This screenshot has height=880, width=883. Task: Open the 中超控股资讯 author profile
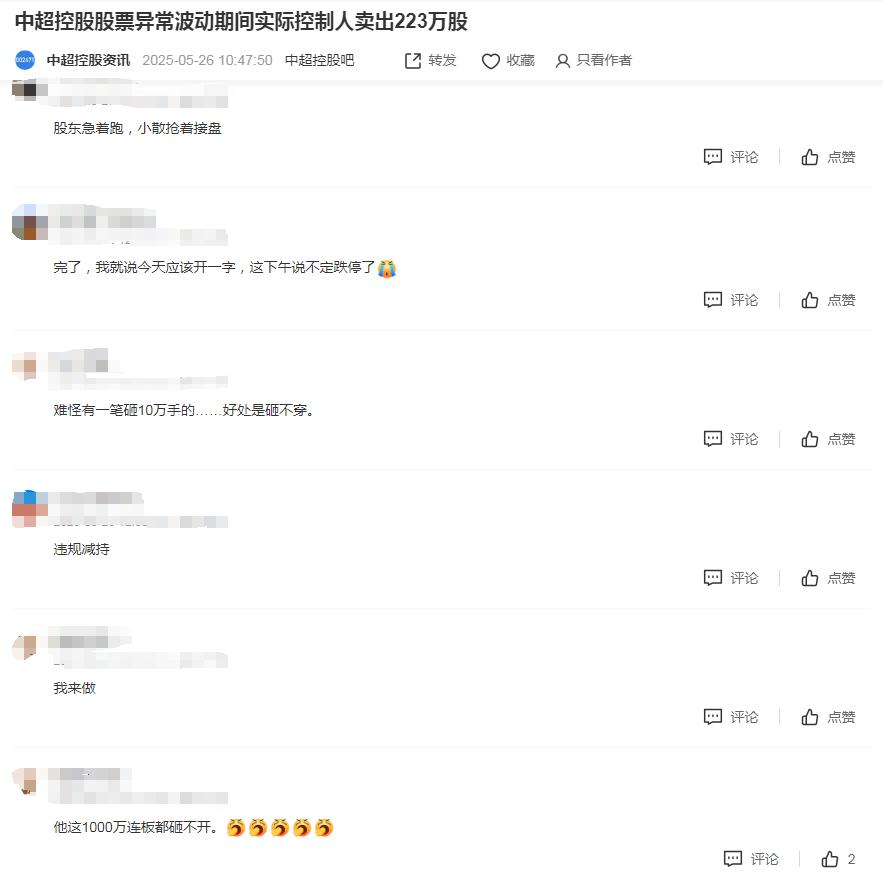88,60
